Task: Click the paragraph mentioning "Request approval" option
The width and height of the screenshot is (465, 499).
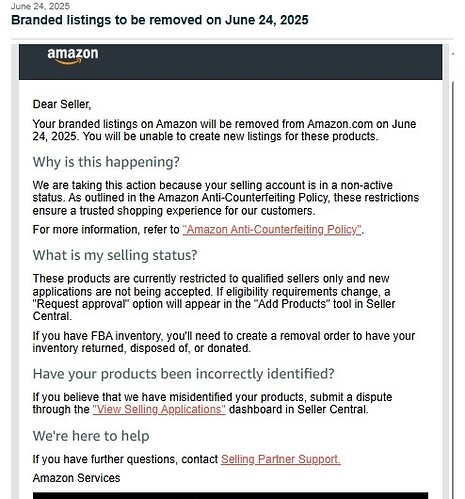Action: pos(214,297)
